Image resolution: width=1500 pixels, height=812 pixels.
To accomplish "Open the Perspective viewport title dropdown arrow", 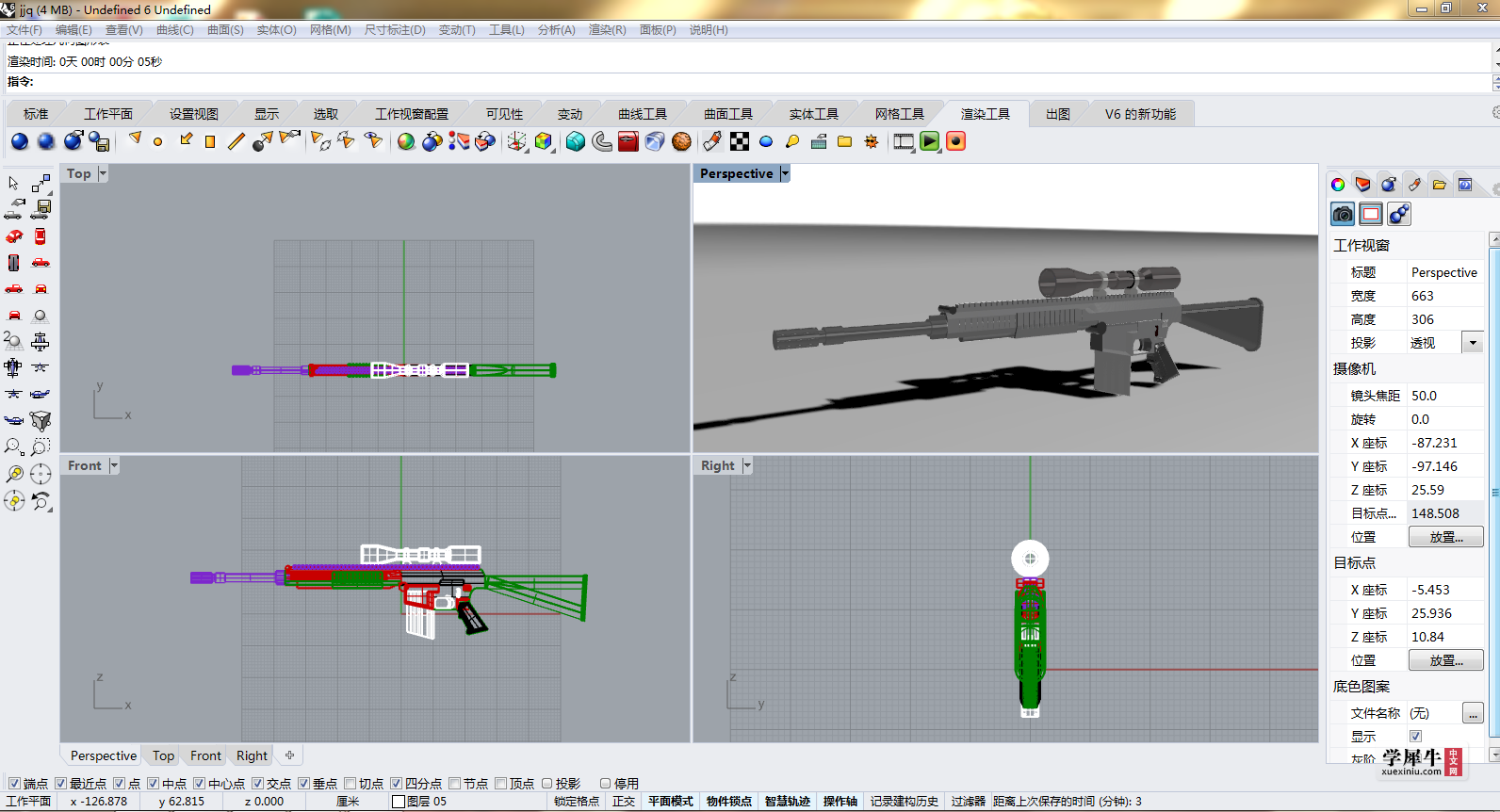I will pos(784,173).
